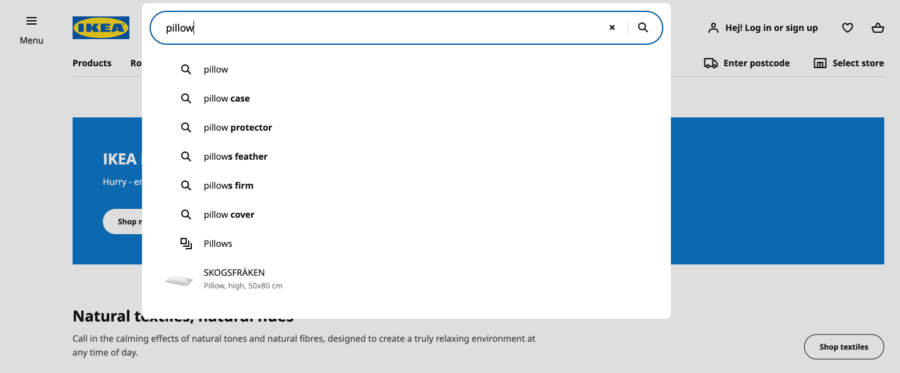
Task: Open the favourites heart icon
Action: [847, 28]
